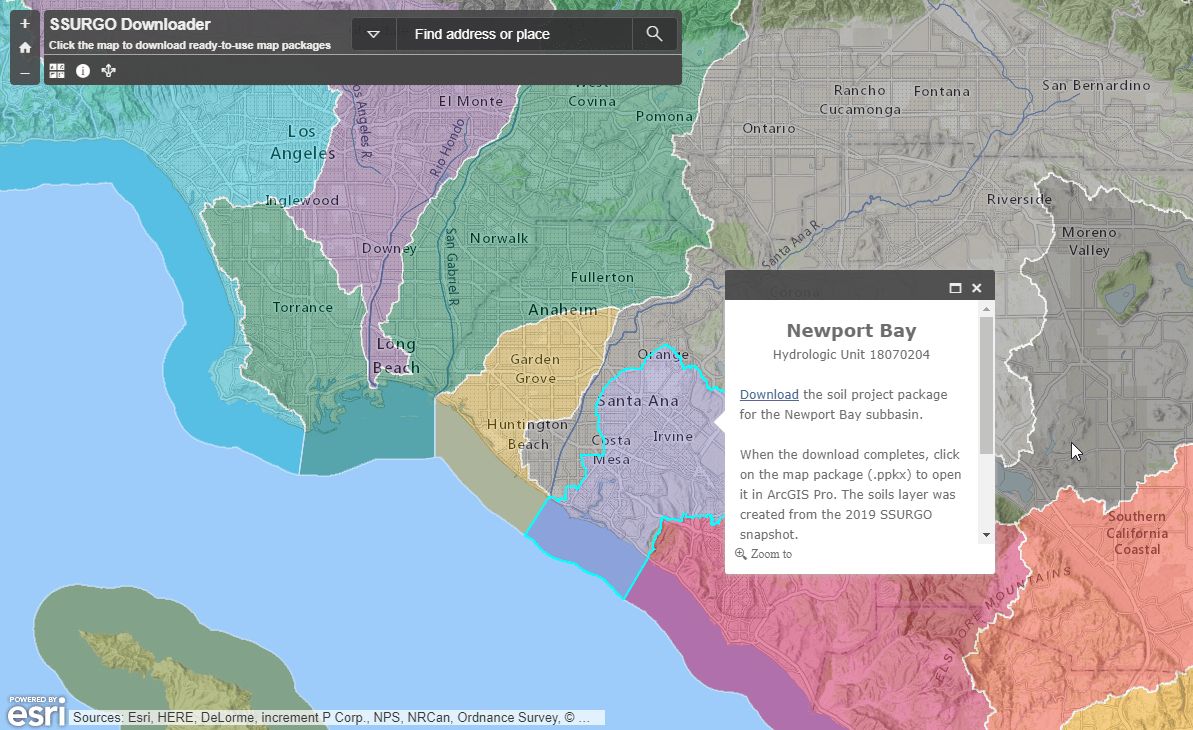
Task: Click the Costa Mesa map label
Action: point(611,450)
